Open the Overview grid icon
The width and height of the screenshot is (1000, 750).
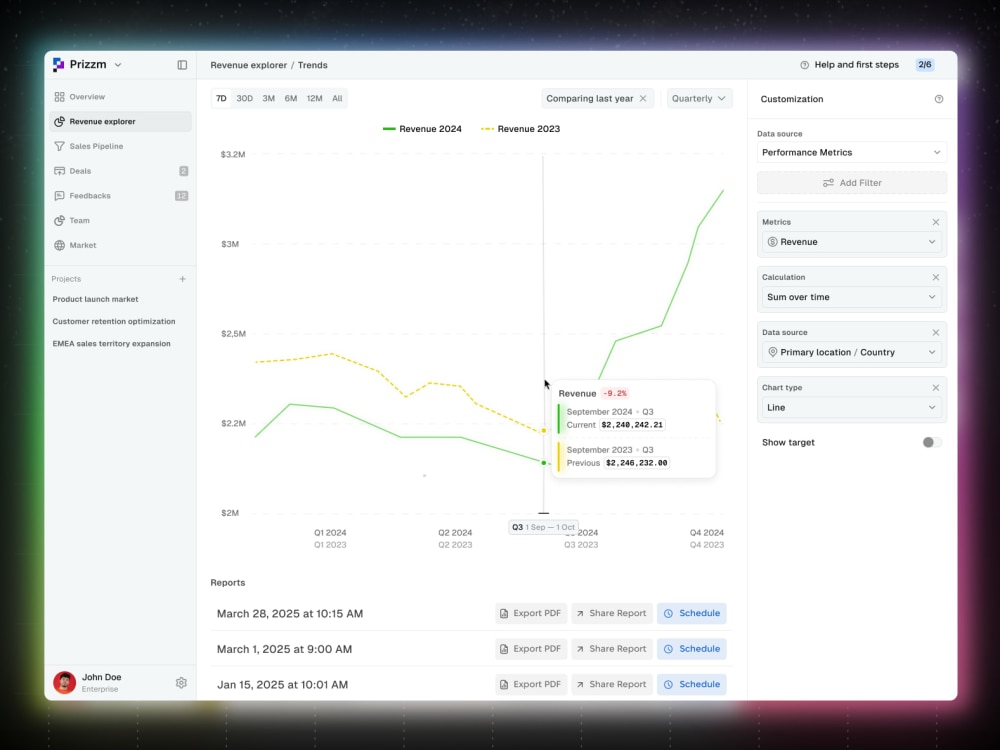click(59, 97)
